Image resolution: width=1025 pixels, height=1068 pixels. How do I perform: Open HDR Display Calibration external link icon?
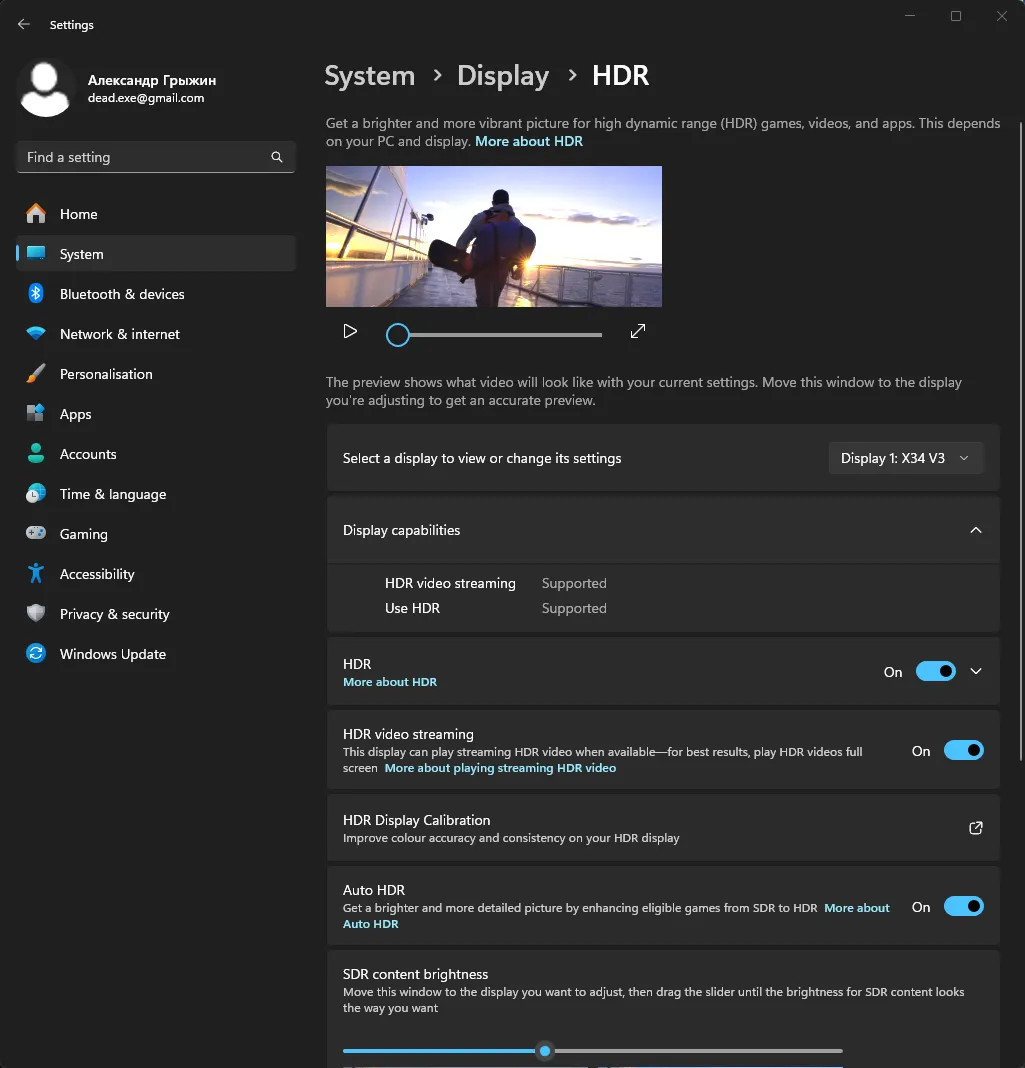point(976,828)
